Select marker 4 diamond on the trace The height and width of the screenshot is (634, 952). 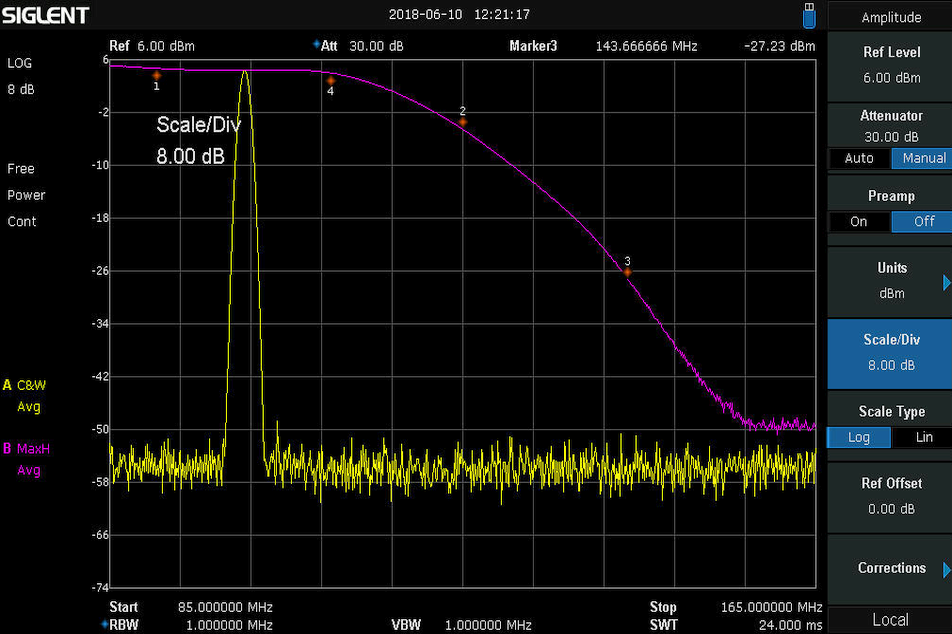coord(330,80)
